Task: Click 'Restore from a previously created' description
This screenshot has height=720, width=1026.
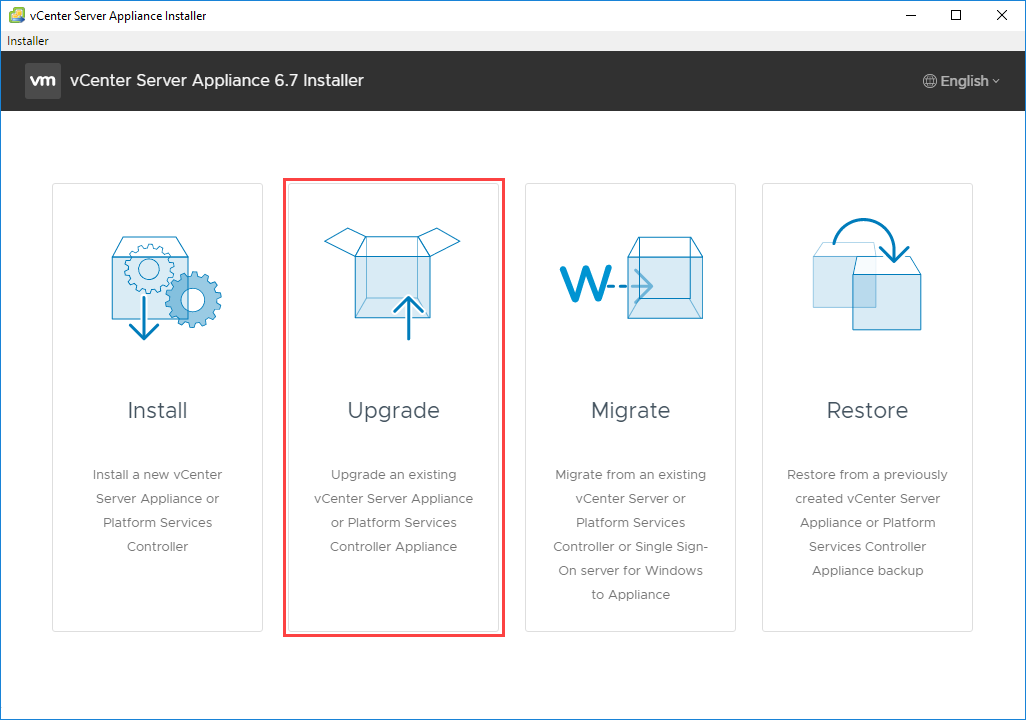Action: (x=867, y=522)
